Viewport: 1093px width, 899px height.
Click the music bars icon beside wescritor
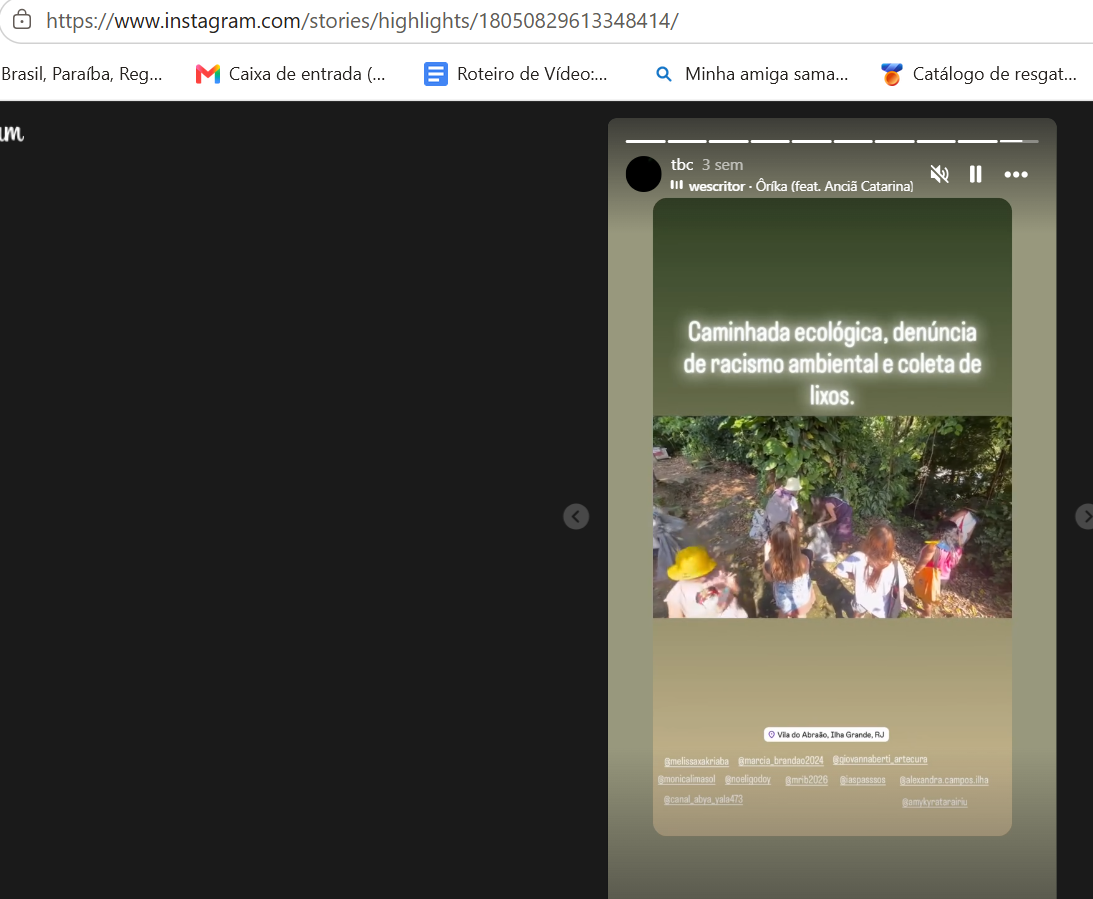[x=676, y=185]
